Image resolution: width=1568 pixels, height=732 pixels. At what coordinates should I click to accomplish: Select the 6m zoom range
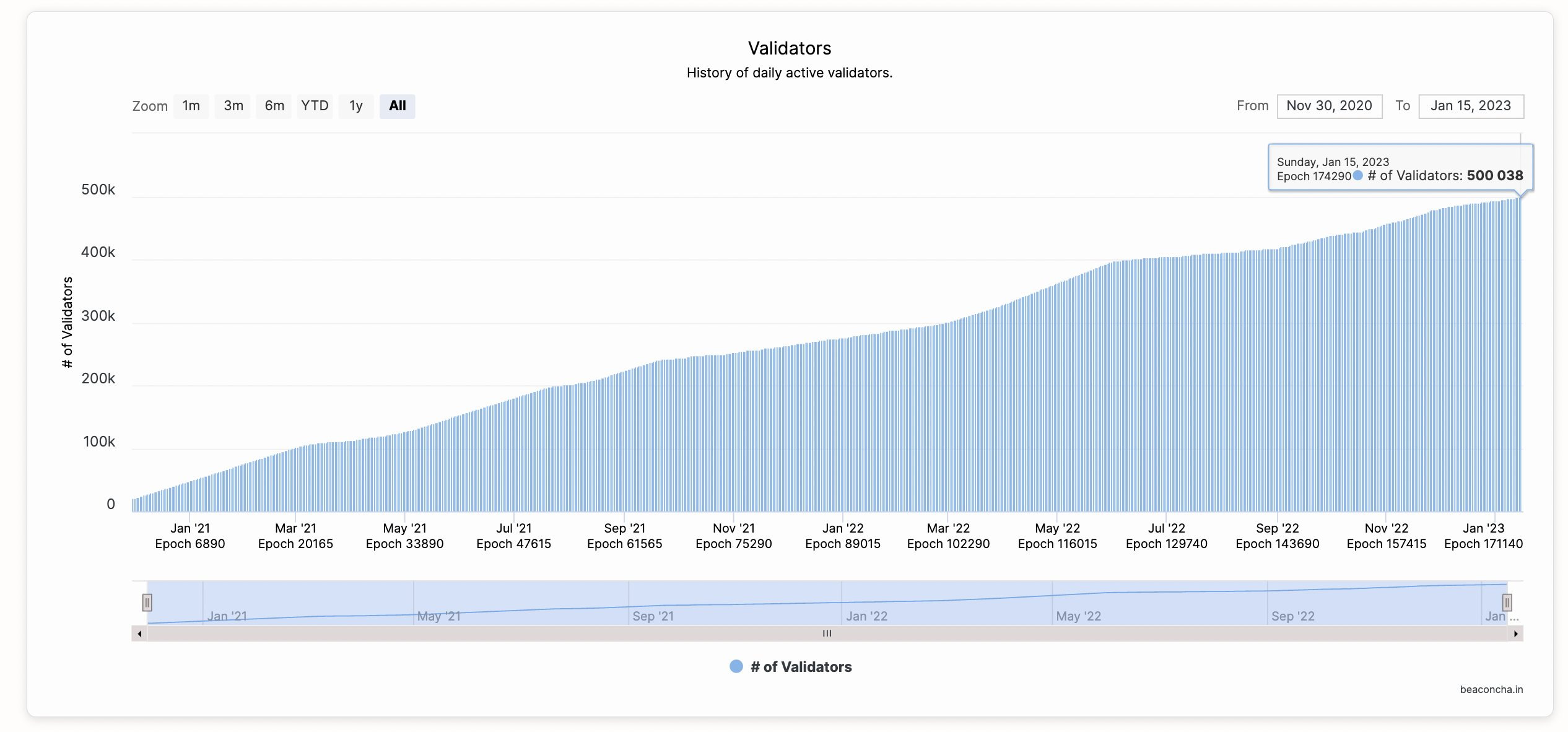pos(274,106)
